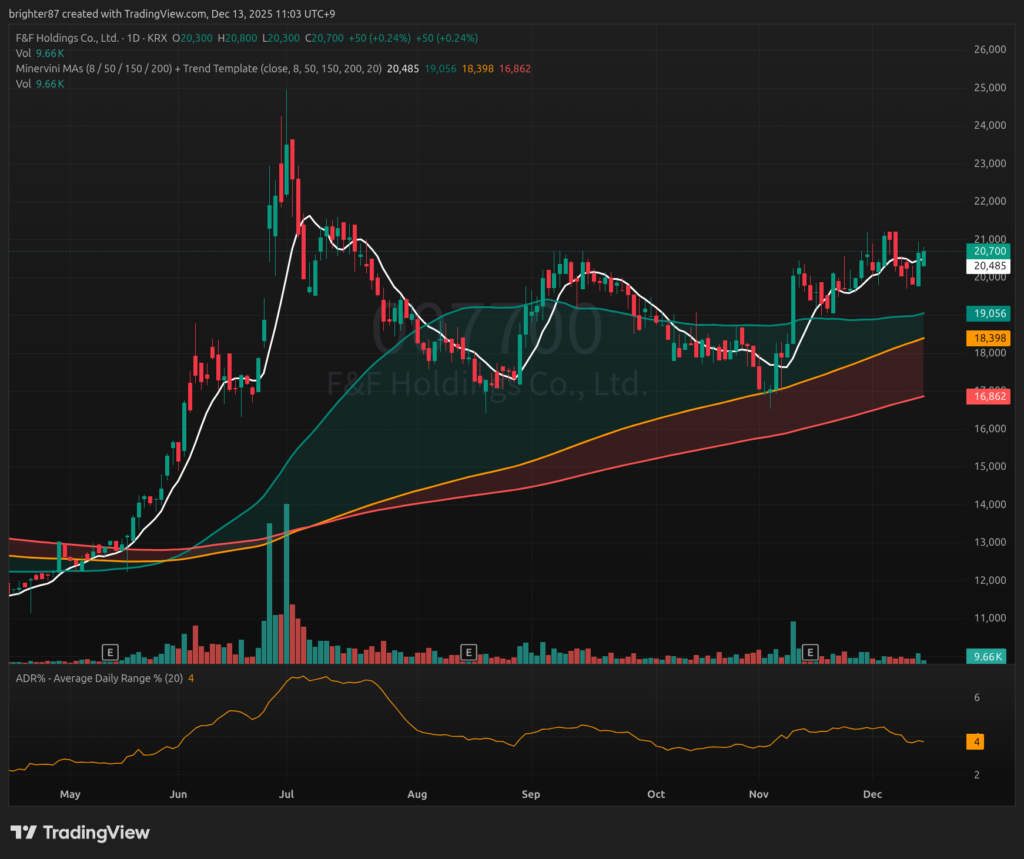Click the green 20,700 last price label
The image size is (1024, 859).
(988, 251)
